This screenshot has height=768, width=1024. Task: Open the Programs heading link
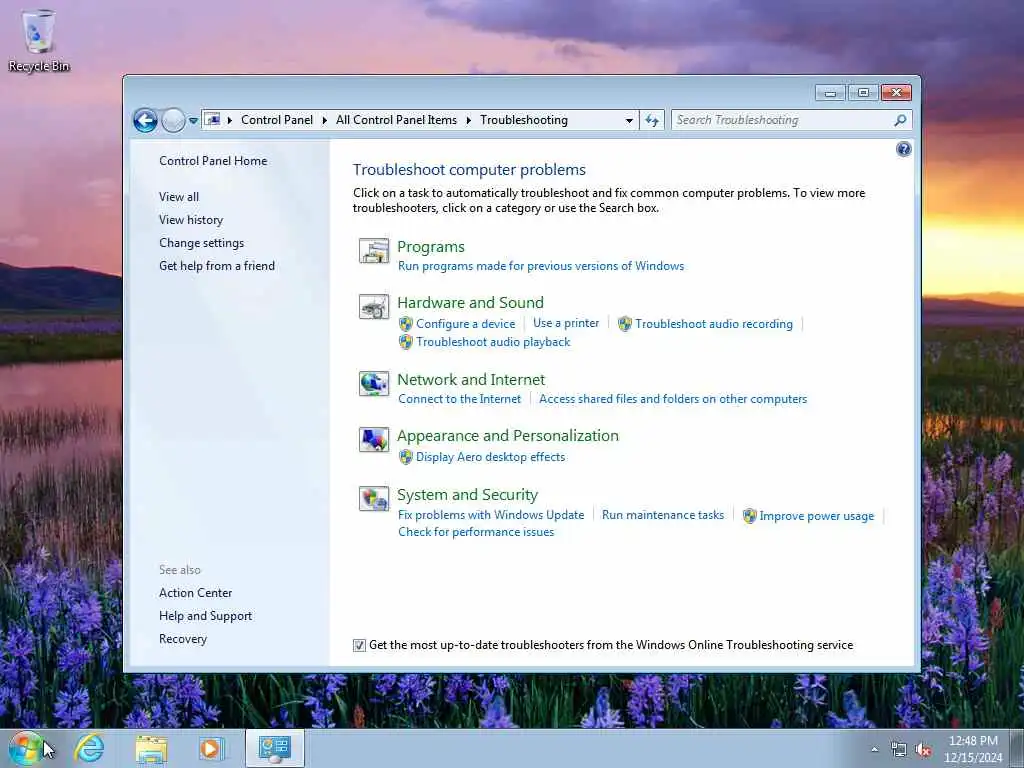(431, 247)
